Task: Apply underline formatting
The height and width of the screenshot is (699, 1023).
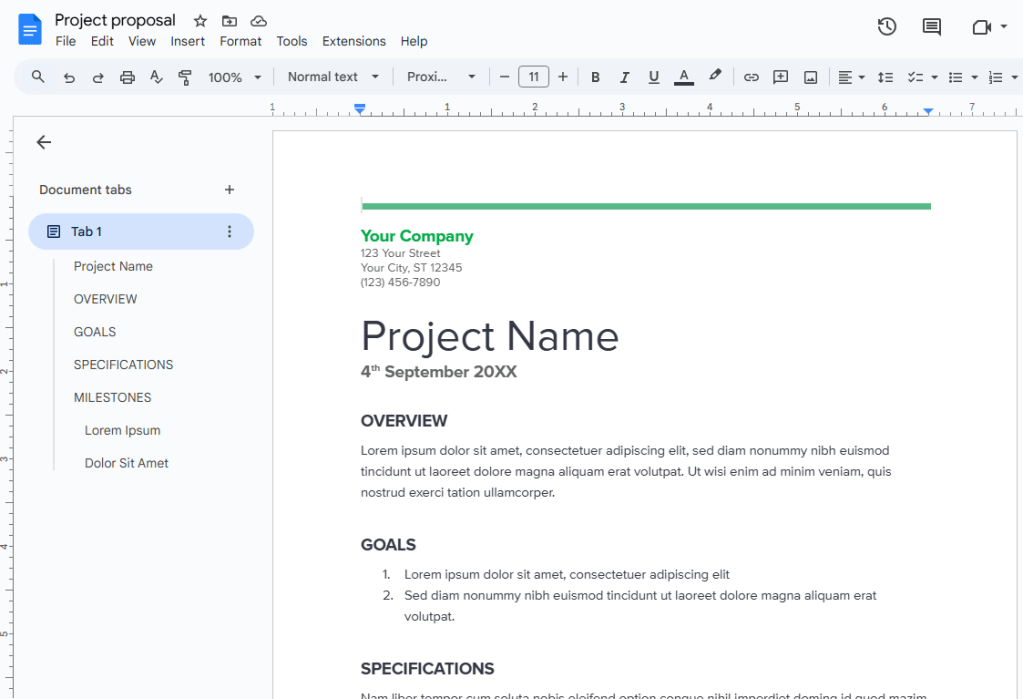Action: click(x=653, y=76)
